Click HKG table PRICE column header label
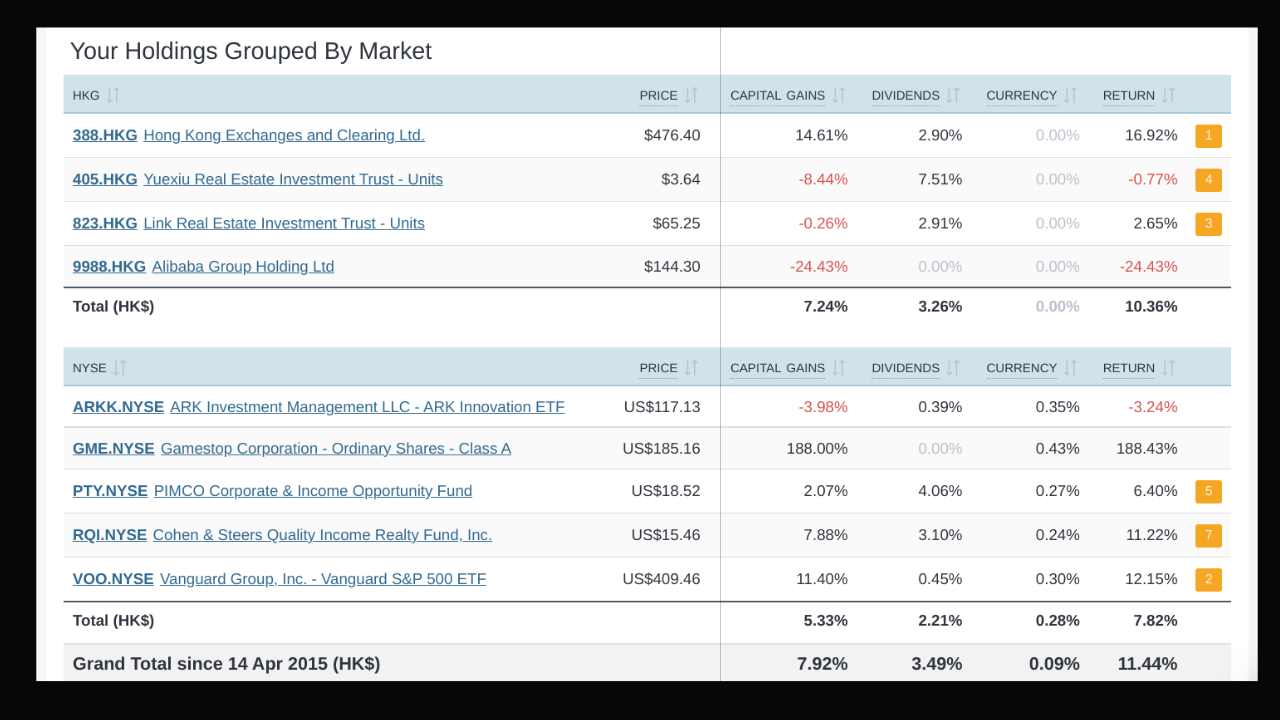The height and width of the screenshot is (720, 1280). tap(659, 96)
